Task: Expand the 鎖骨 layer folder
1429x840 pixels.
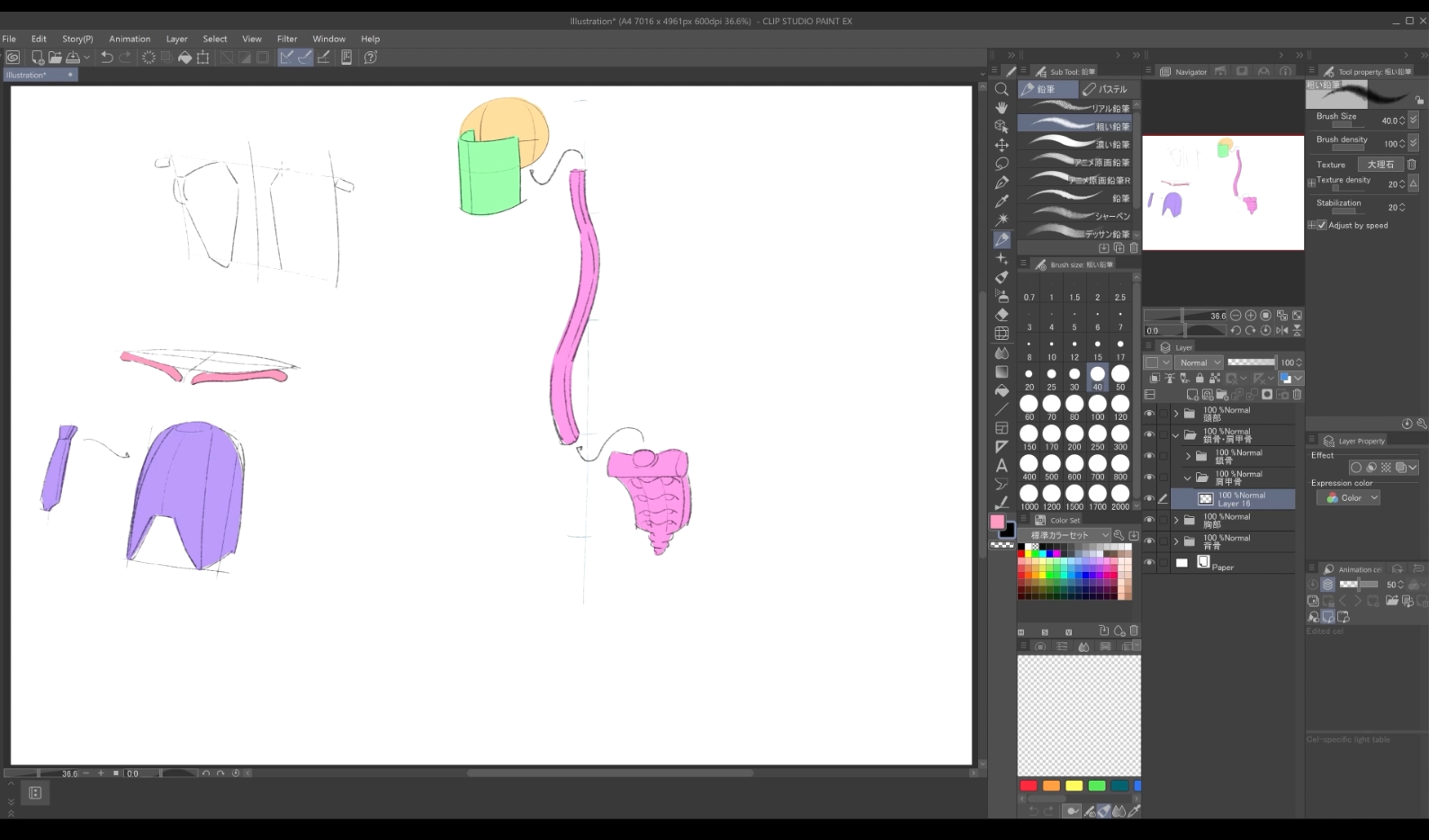Action: click(1188, 456)
